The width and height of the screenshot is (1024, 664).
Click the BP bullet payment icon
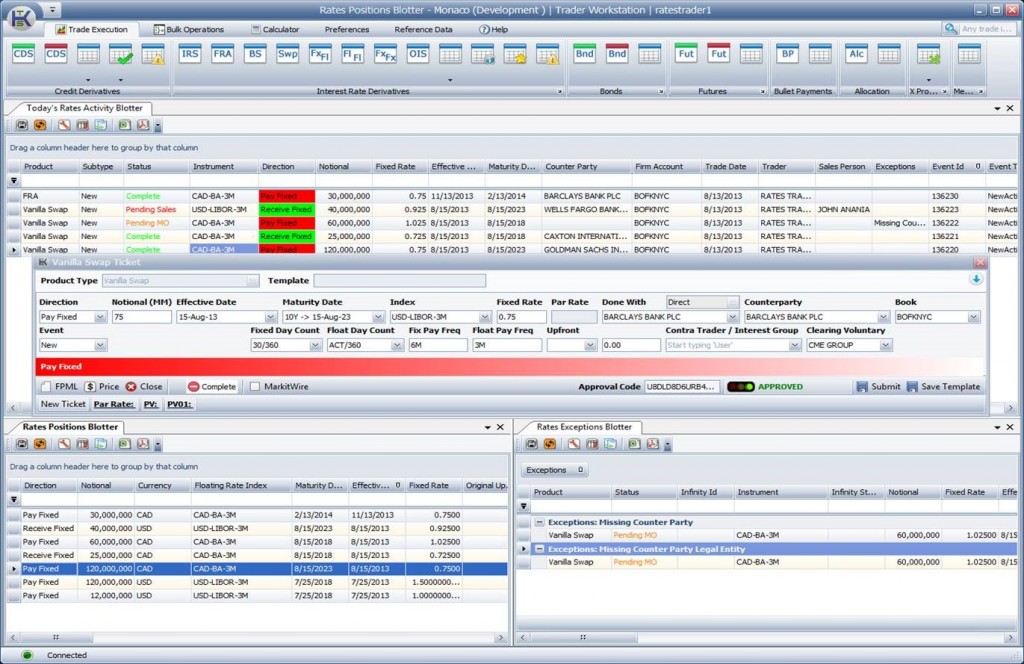(x=788, y=54)
